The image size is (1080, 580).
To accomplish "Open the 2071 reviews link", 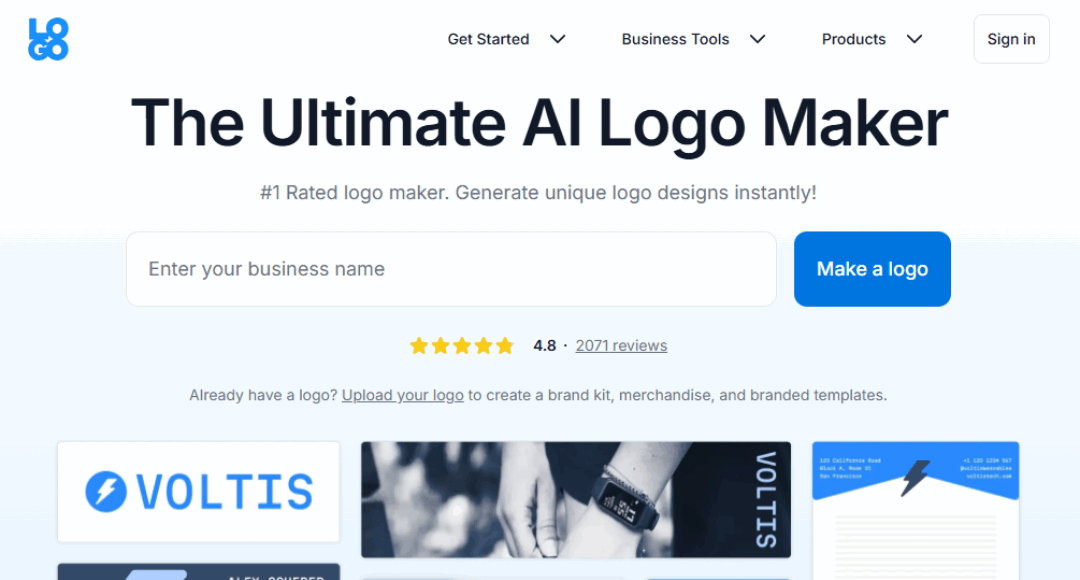I will 621,346.
